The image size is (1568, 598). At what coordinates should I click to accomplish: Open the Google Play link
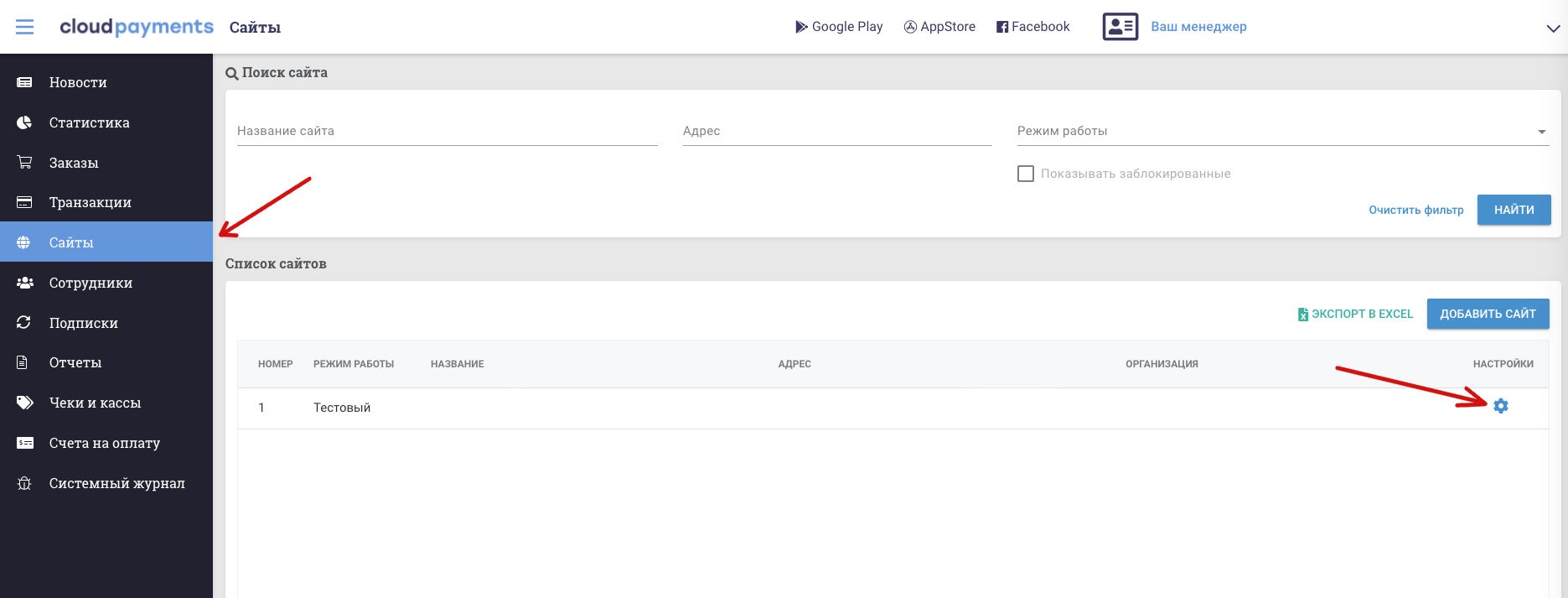(x=839, y=27)
